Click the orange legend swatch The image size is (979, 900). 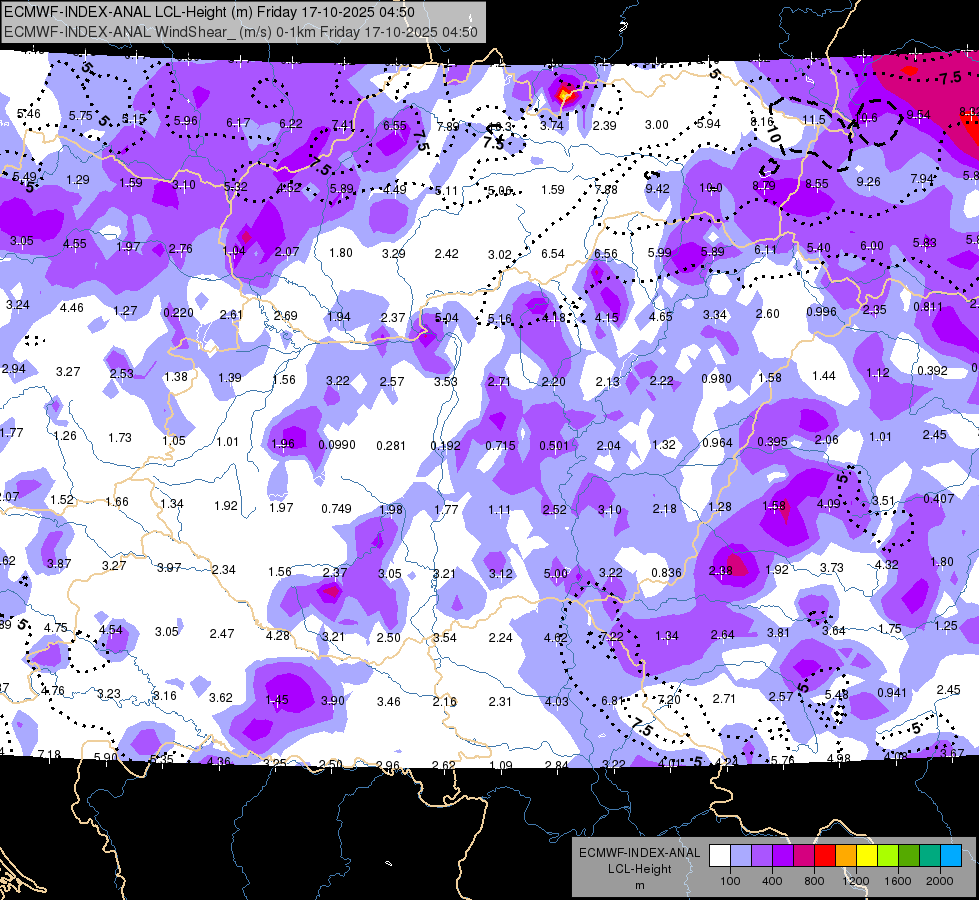(846, 856)
